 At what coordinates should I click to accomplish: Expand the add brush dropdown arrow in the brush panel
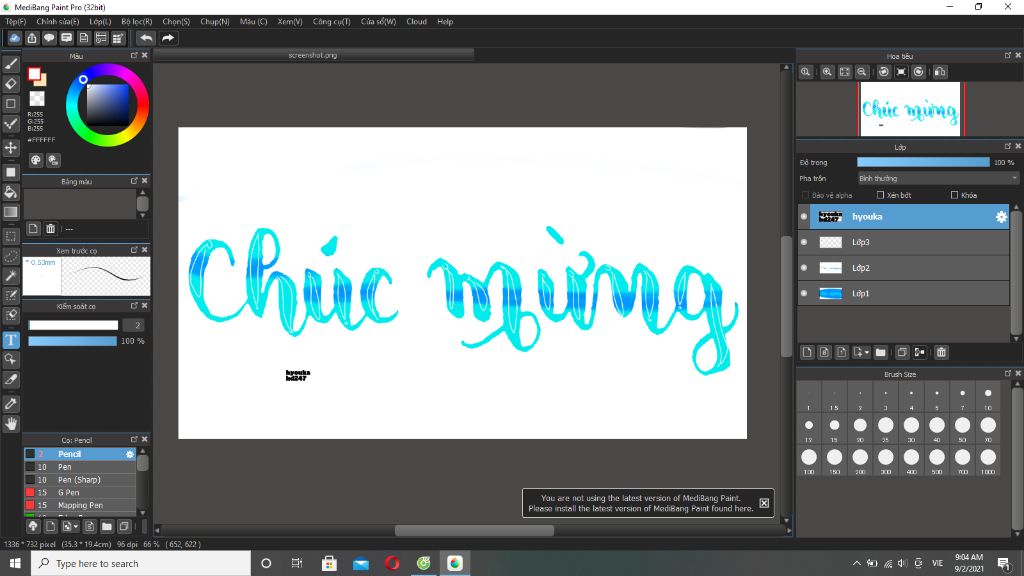click(76, 526)
